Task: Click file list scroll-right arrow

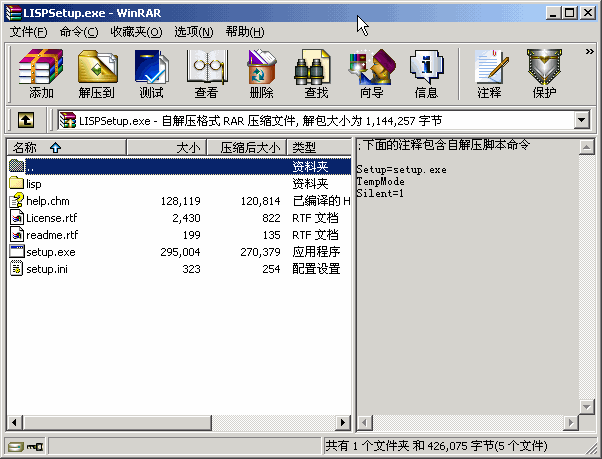Action: click(343, 423)
